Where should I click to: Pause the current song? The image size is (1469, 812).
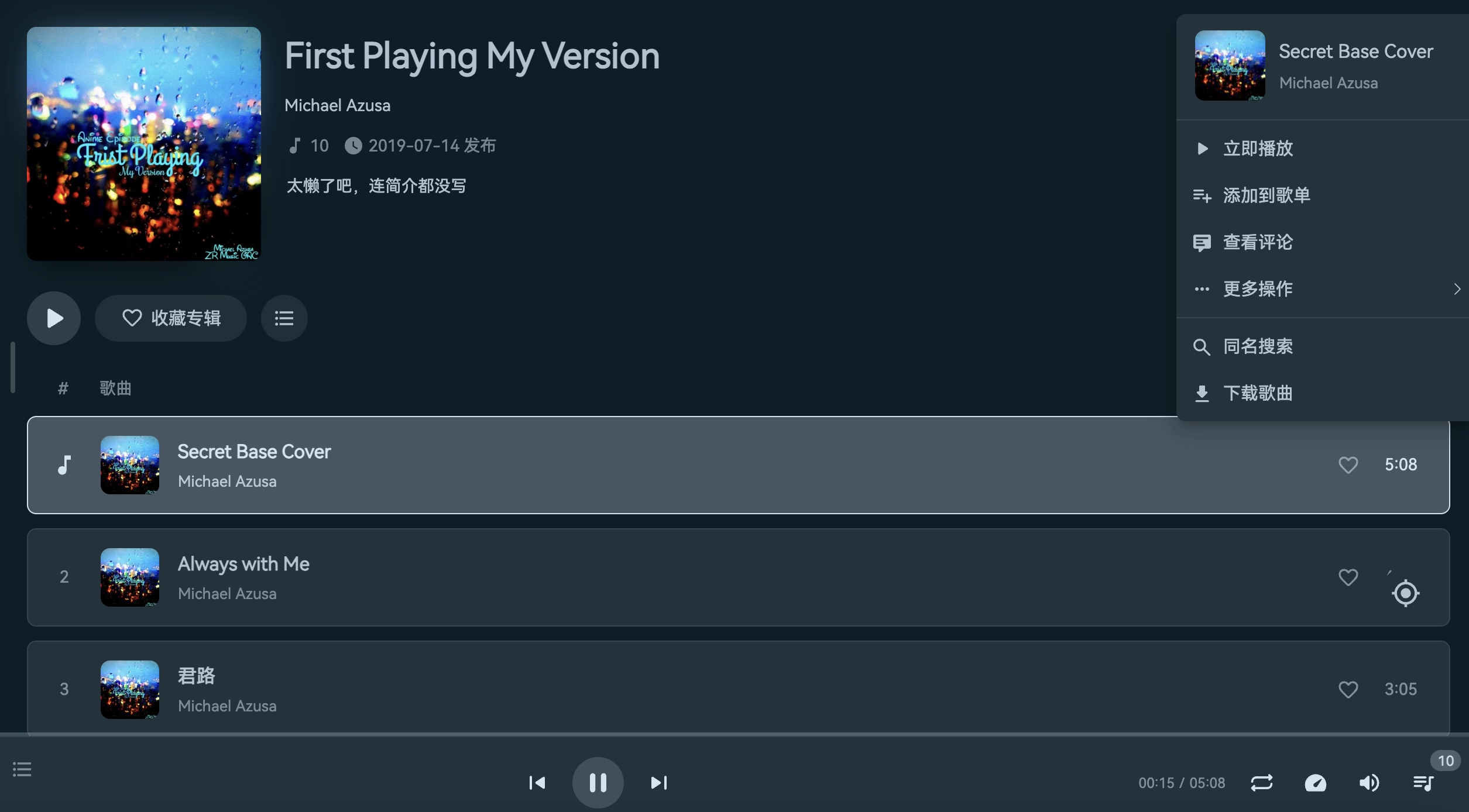click(598, 783)
